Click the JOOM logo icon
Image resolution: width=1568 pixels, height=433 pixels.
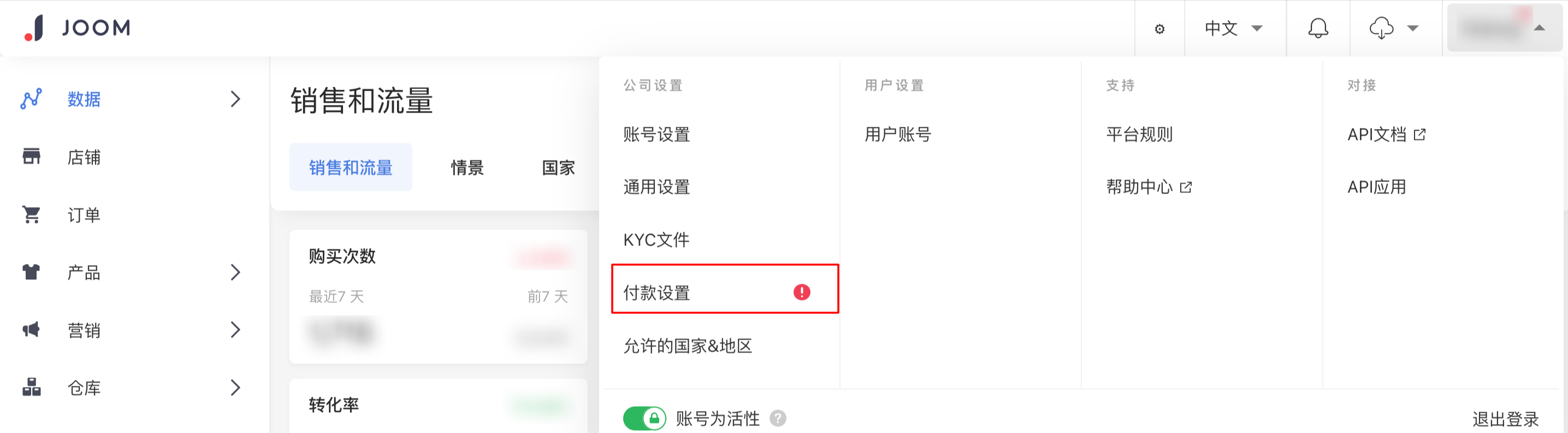(x=34, y=28)
